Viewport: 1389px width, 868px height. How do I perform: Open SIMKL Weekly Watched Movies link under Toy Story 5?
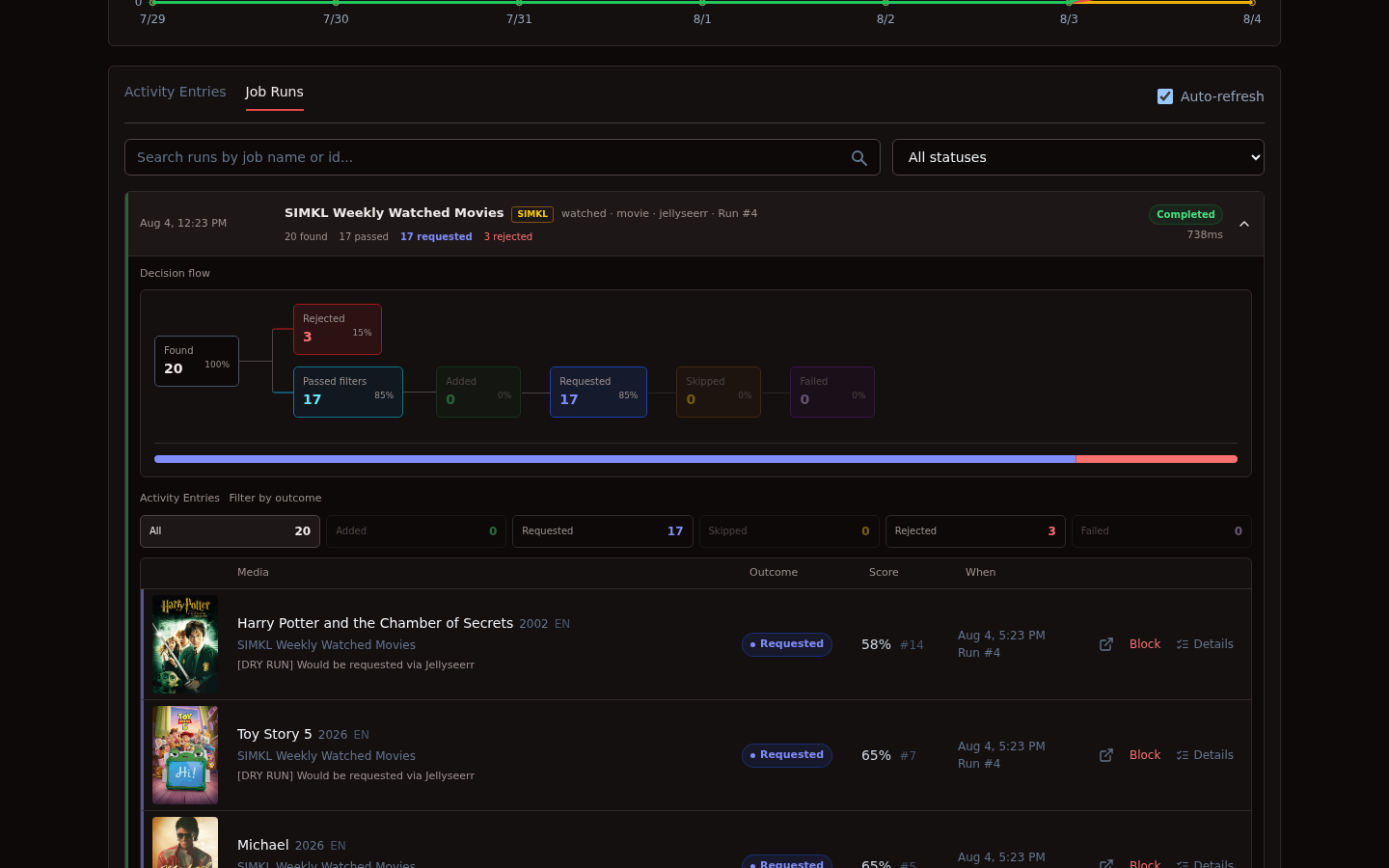tap(326, 756)
